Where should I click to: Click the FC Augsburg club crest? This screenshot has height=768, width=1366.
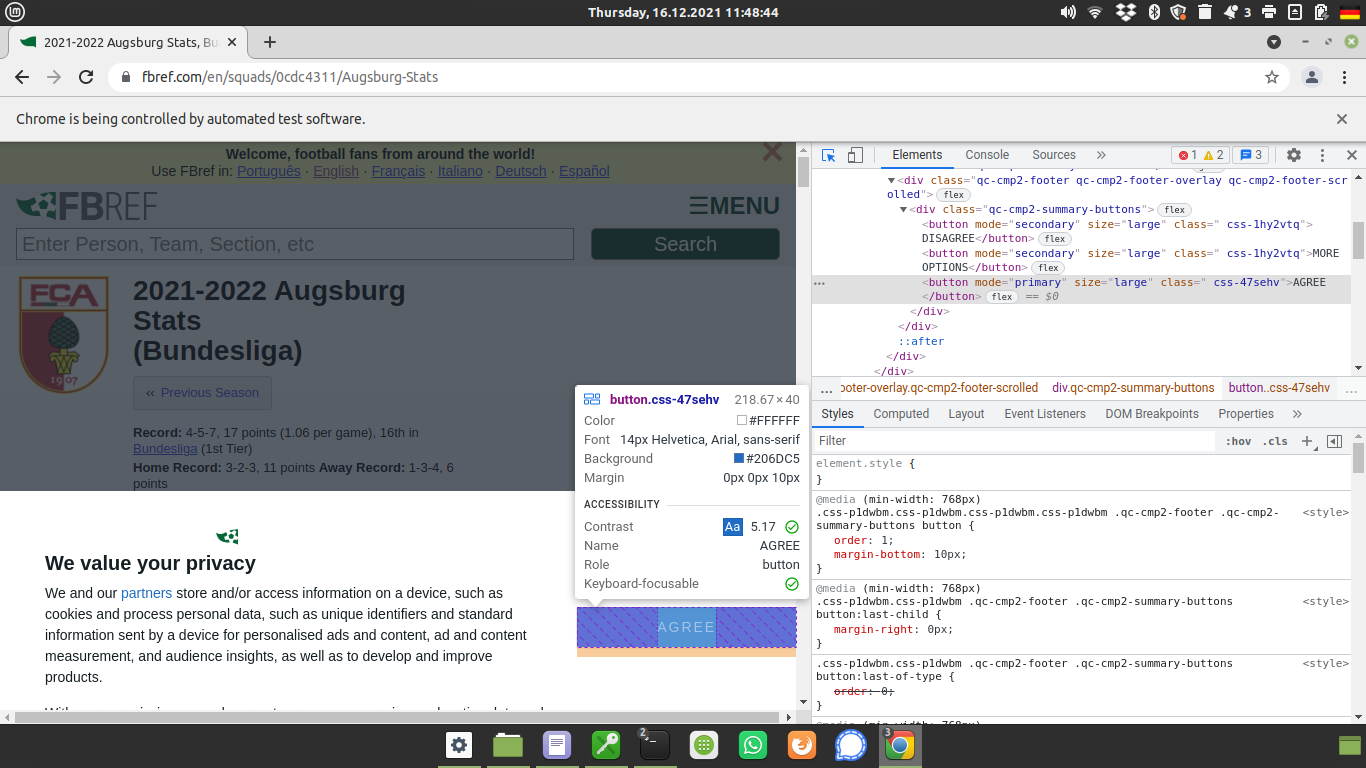(x=64, y=334)
